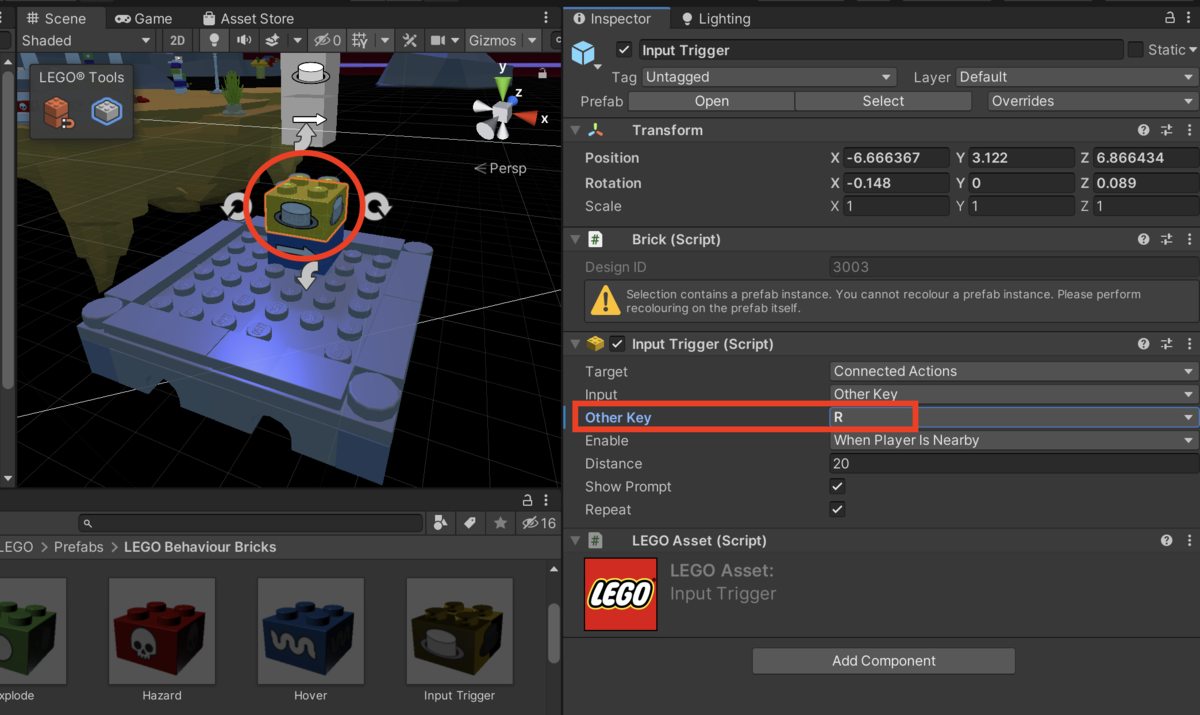This screenshot has width=1200, height=715.
Task: Toggle hidden objects visibility icon showing 0
Action: (x=327, y=41)
